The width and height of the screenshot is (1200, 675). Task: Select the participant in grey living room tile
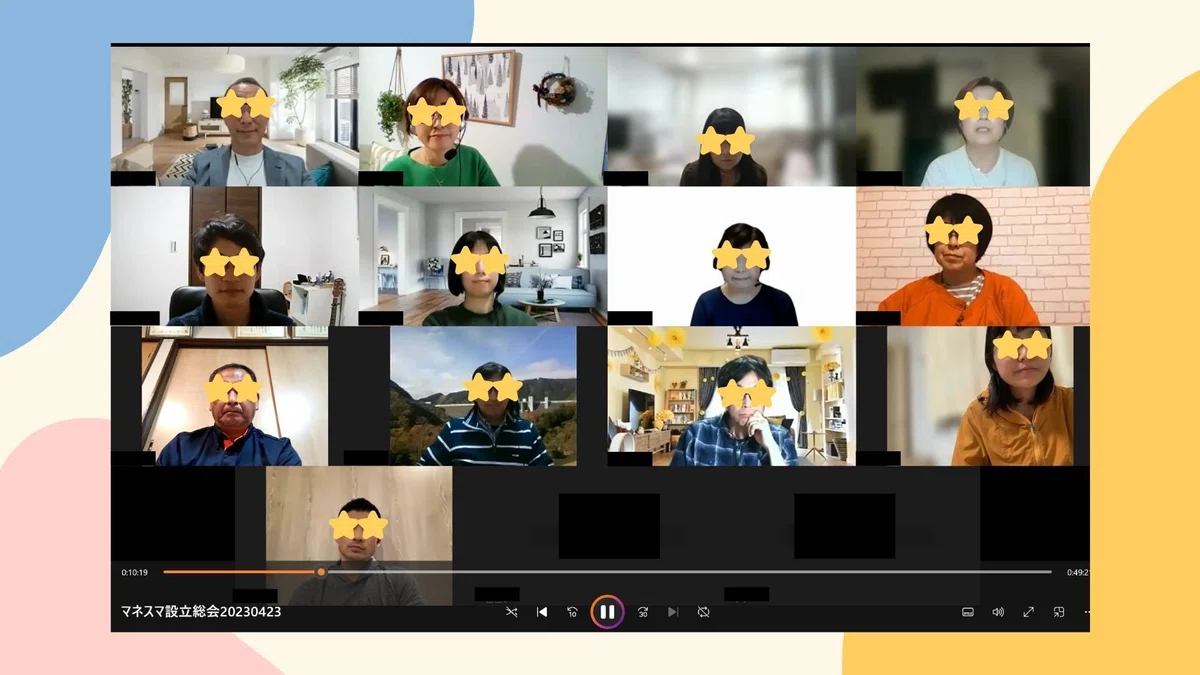click(x=483, y=256)
